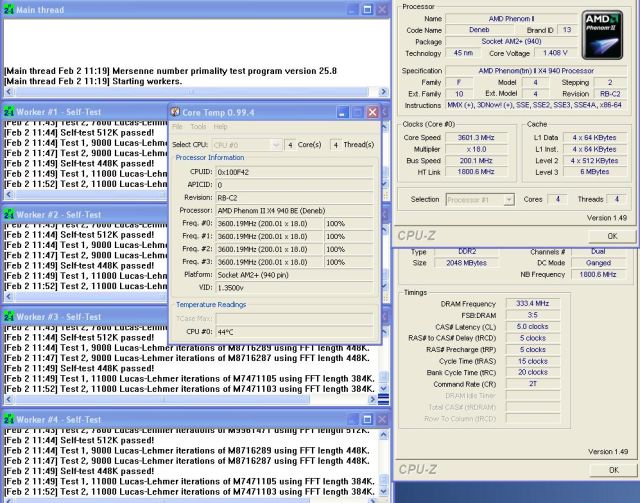
Task: Click the Code Name value Deneb
Action: pyautogui.click(x=479, y=30)
